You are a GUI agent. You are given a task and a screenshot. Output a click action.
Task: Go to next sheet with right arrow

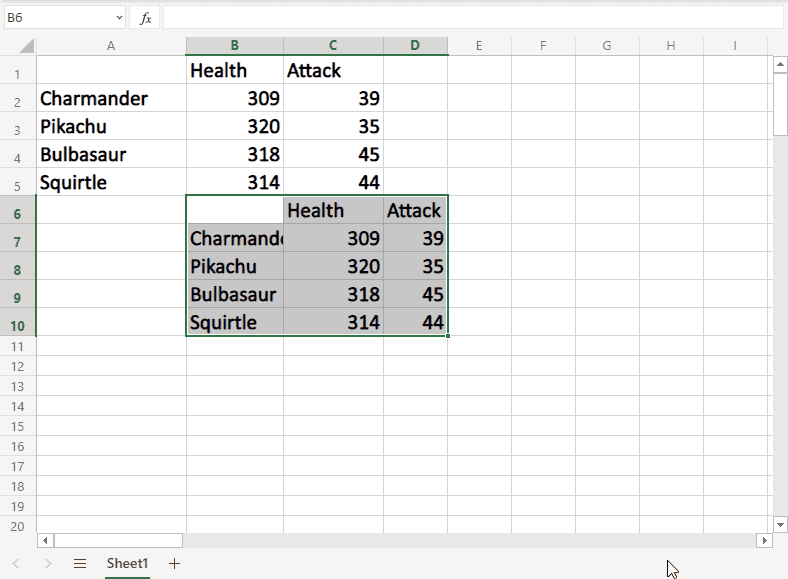(x=48, y=564)
